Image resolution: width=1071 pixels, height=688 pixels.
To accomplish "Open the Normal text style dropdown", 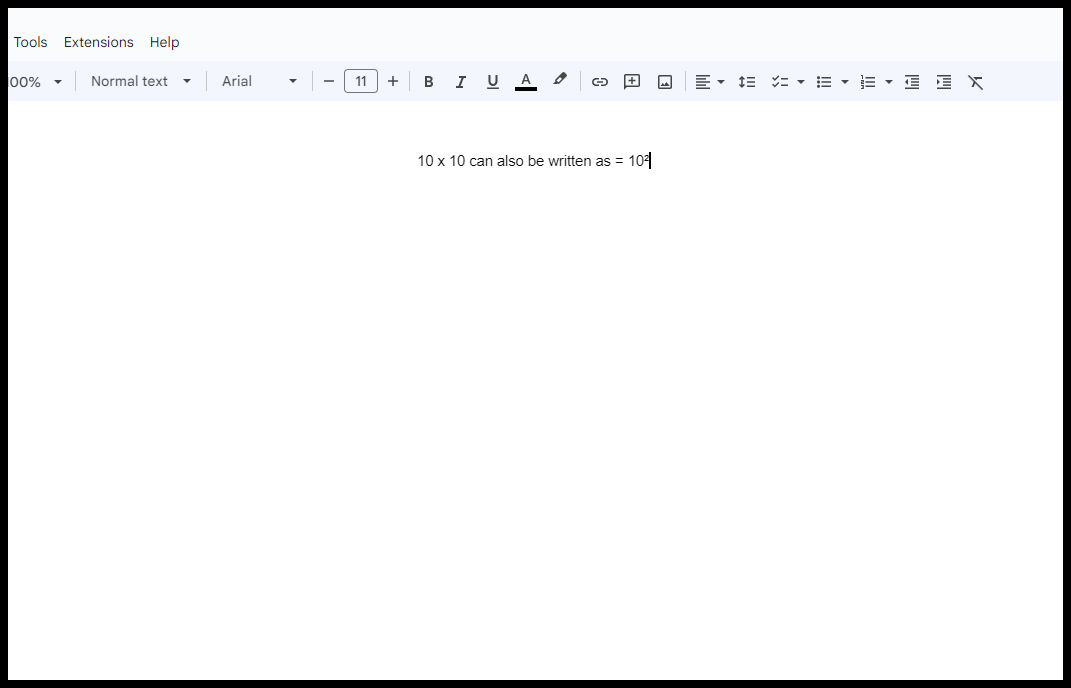I will 141,81.
